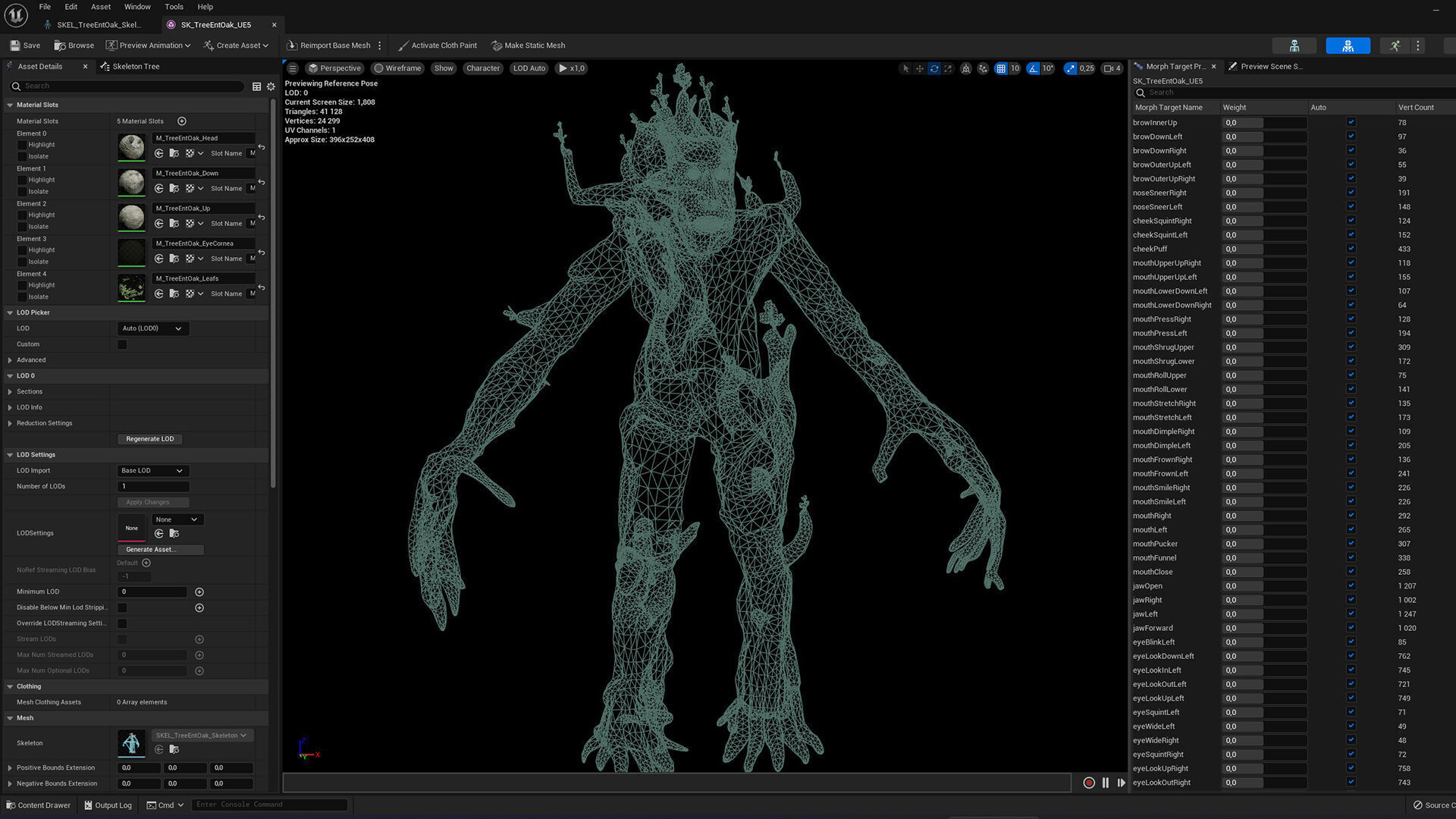Toggle Disable Below Min Lod Stripping checkbox
Screen dimensions: 1456x819
[x=122, y=607]
